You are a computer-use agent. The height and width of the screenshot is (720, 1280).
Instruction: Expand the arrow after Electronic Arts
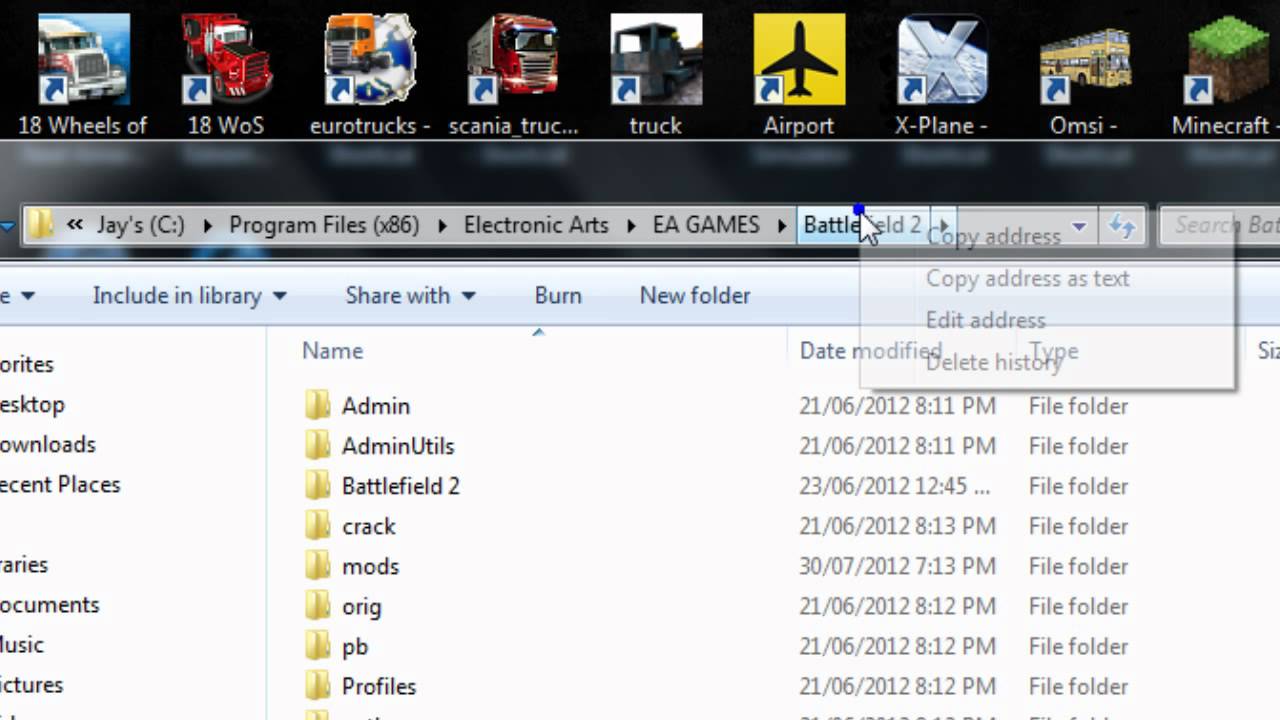(631, 226)
